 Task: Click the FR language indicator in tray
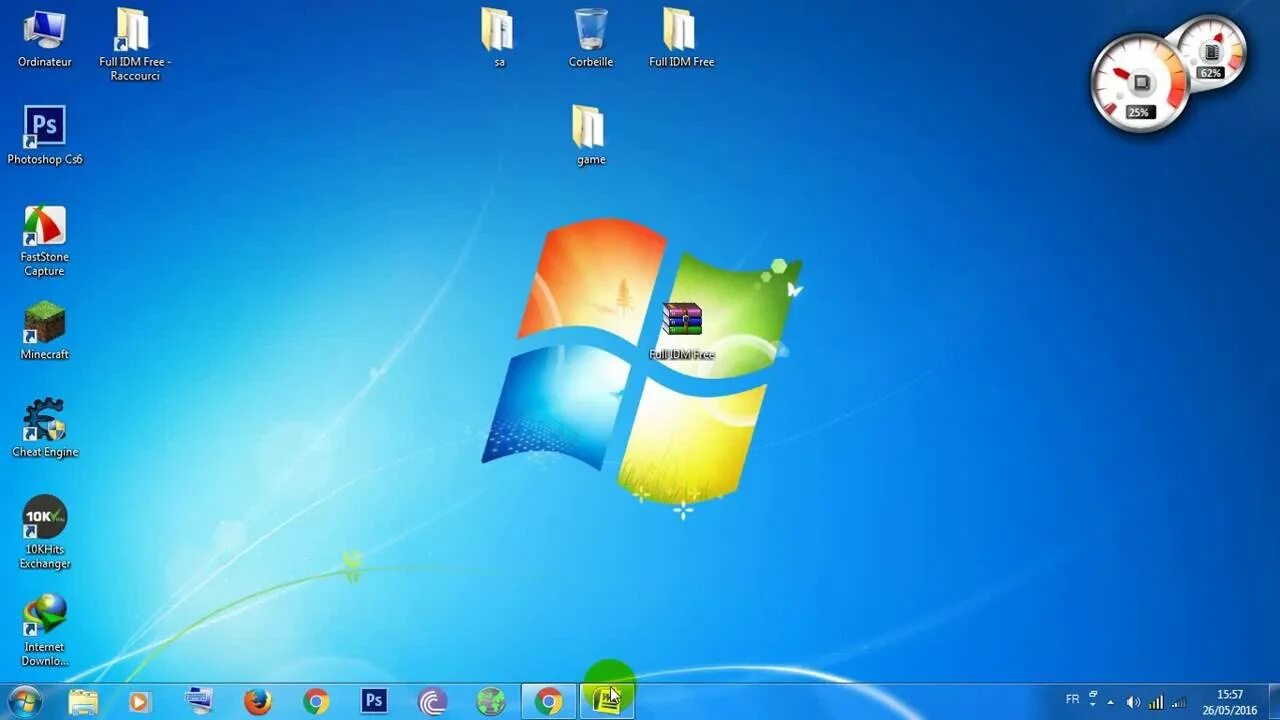(x=1072, y=700)
